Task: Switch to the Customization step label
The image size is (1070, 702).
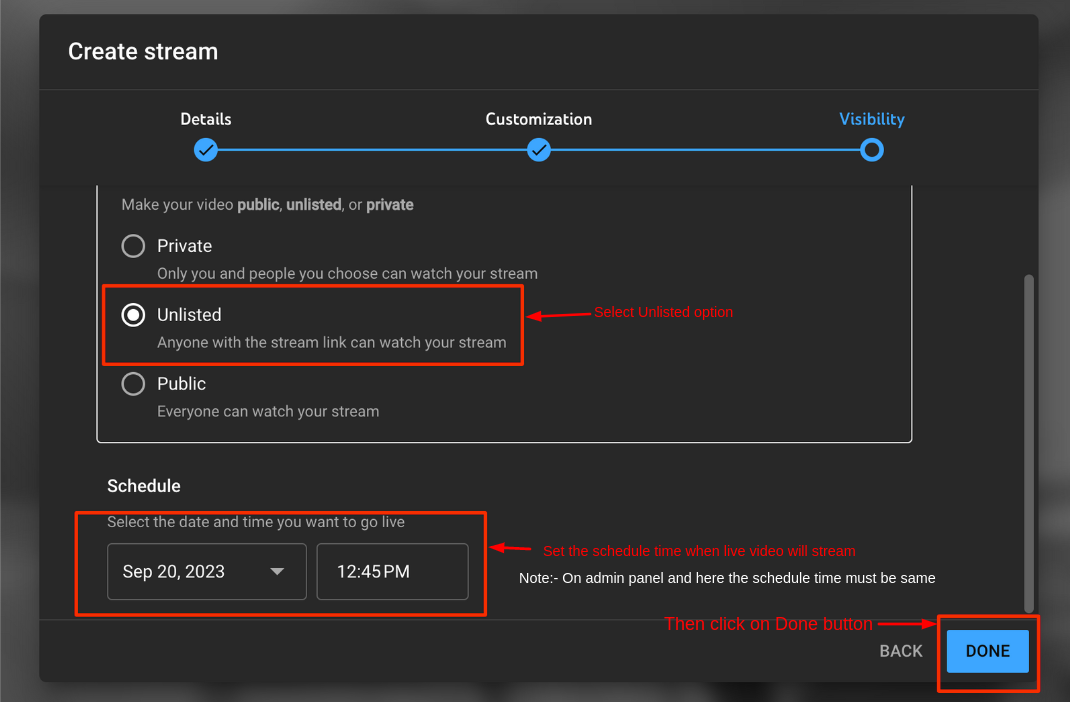Action: pyautogui.click(x=539, y=119)
